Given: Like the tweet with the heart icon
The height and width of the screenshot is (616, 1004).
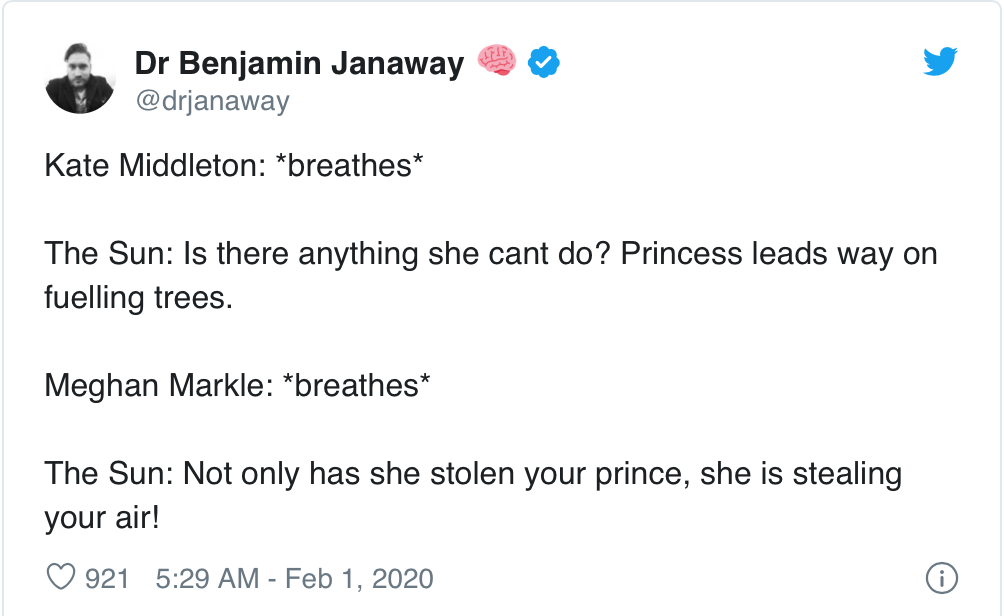Looking at the screenshot, I should pos(62,578).
